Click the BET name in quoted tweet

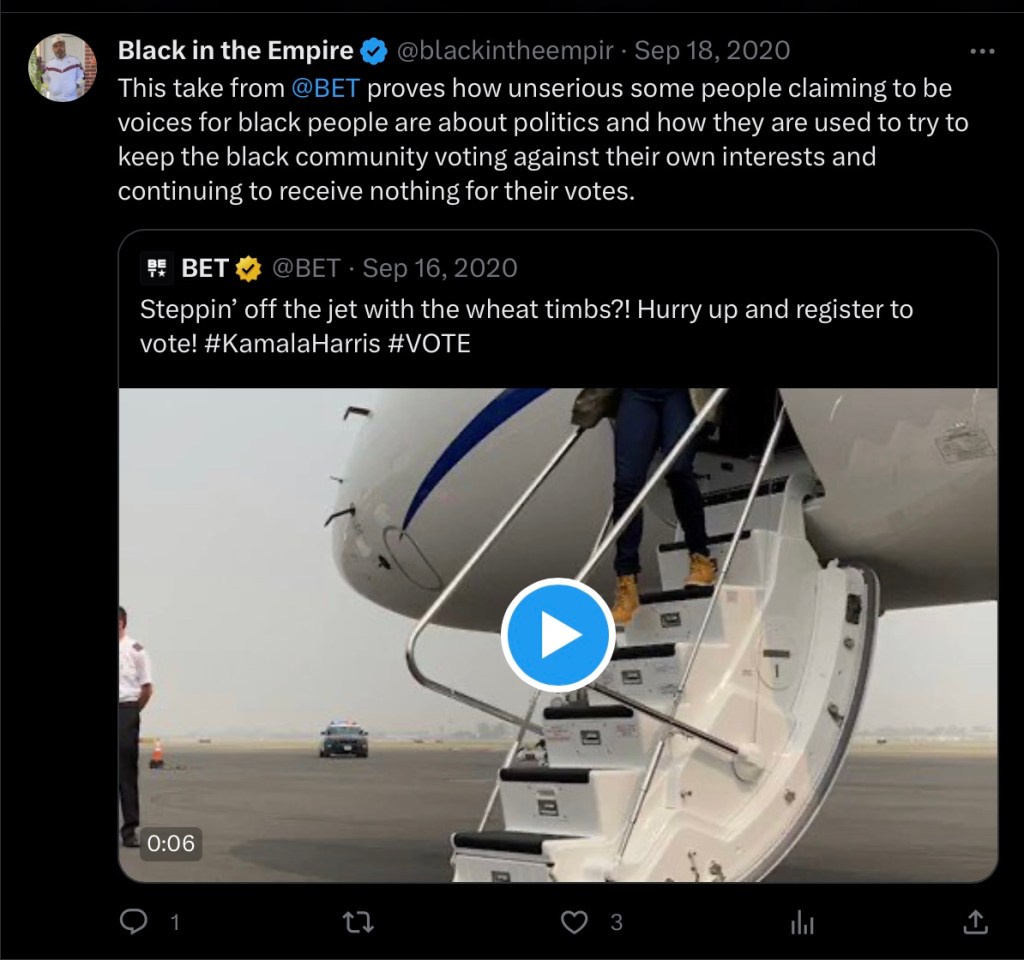[204, 268]
